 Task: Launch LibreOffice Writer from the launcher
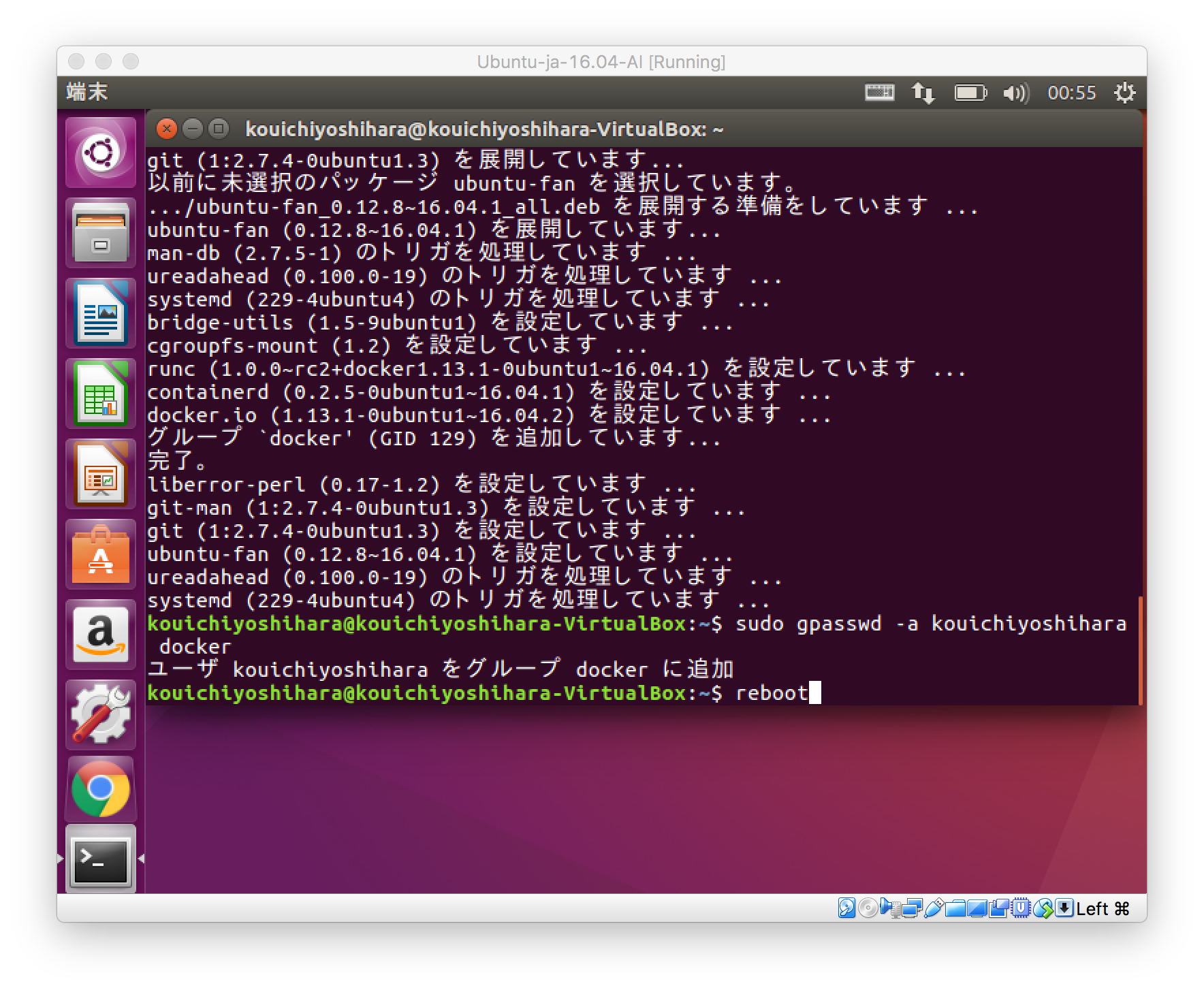point(101,313)
